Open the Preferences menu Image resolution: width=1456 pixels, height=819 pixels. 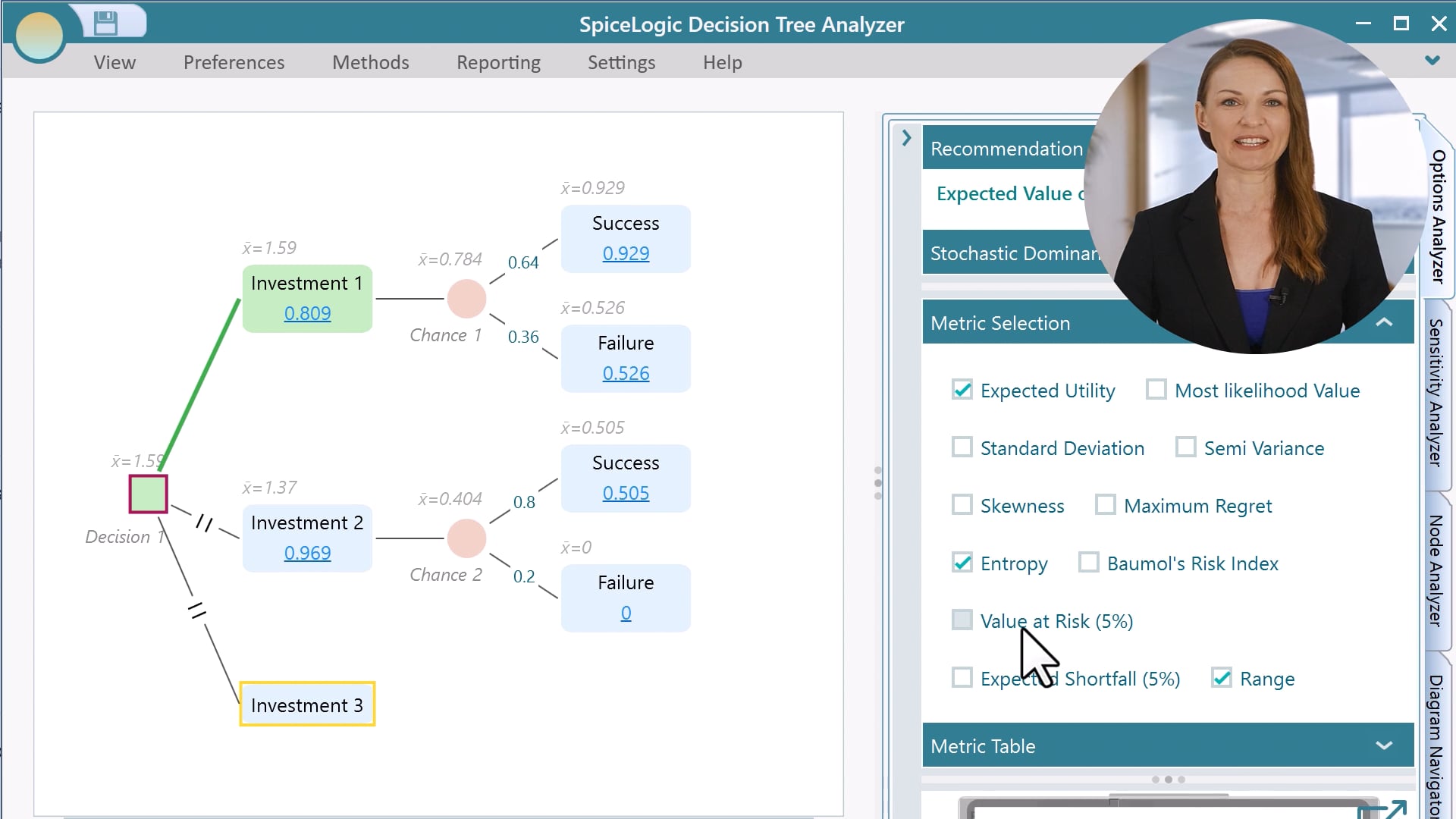tap(234, 62)
